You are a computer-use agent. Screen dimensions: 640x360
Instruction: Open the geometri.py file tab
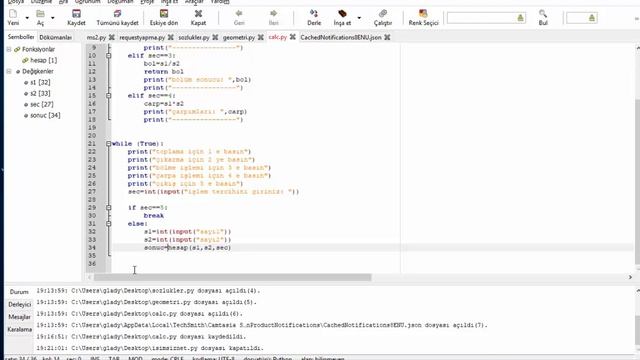coord(239,37)
